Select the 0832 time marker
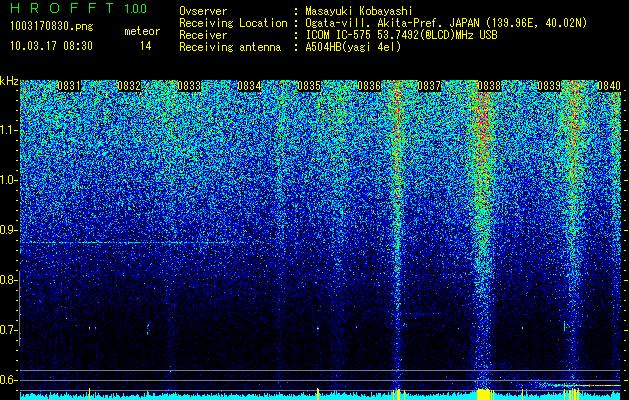 tap(129, 86)
